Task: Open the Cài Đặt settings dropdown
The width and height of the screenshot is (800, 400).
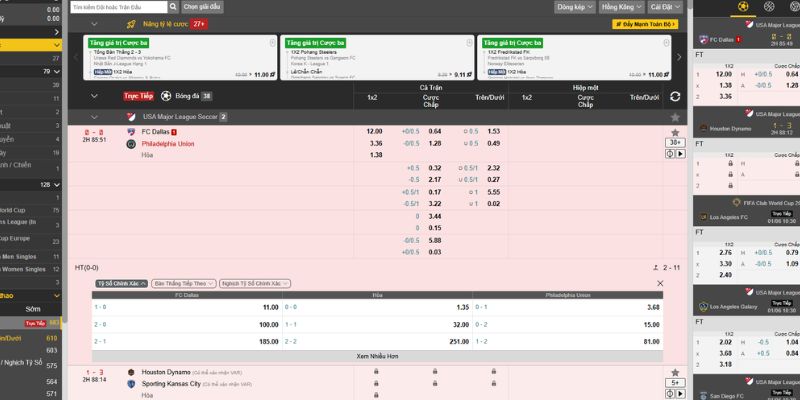Action: click(665, 7)
